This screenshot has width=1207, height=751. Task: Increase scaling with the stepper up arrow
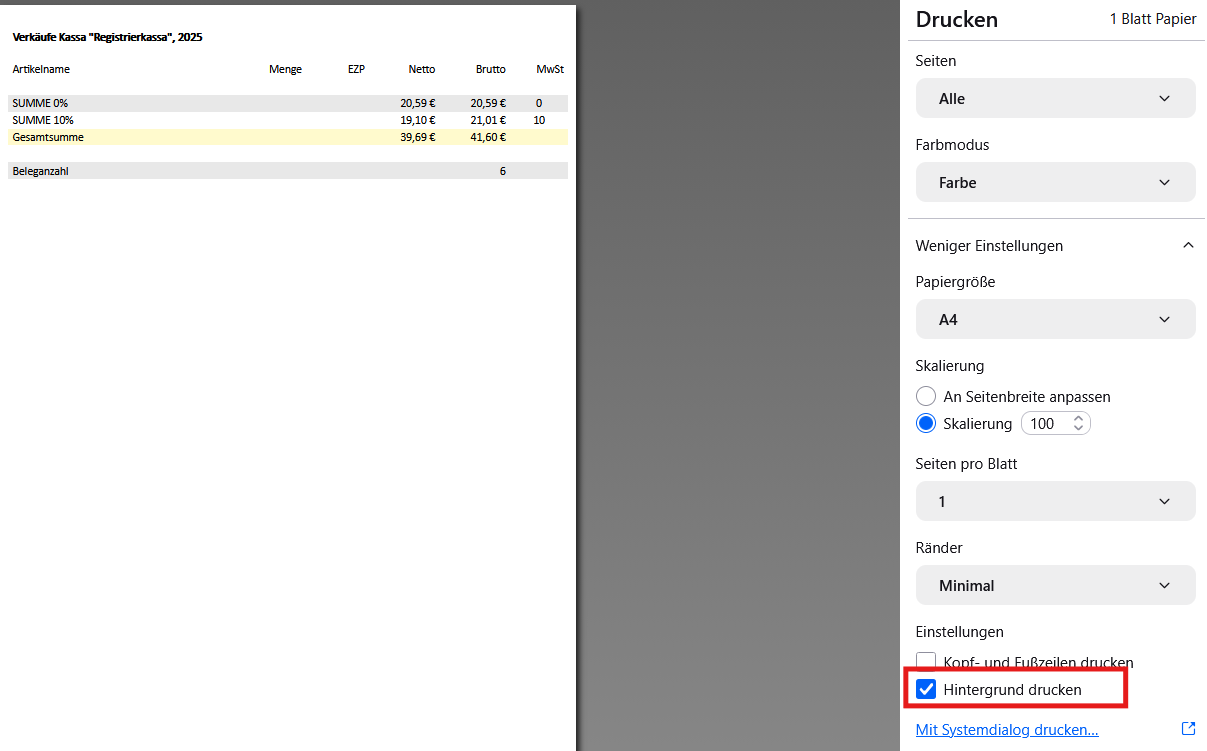tap(1078, 419)
